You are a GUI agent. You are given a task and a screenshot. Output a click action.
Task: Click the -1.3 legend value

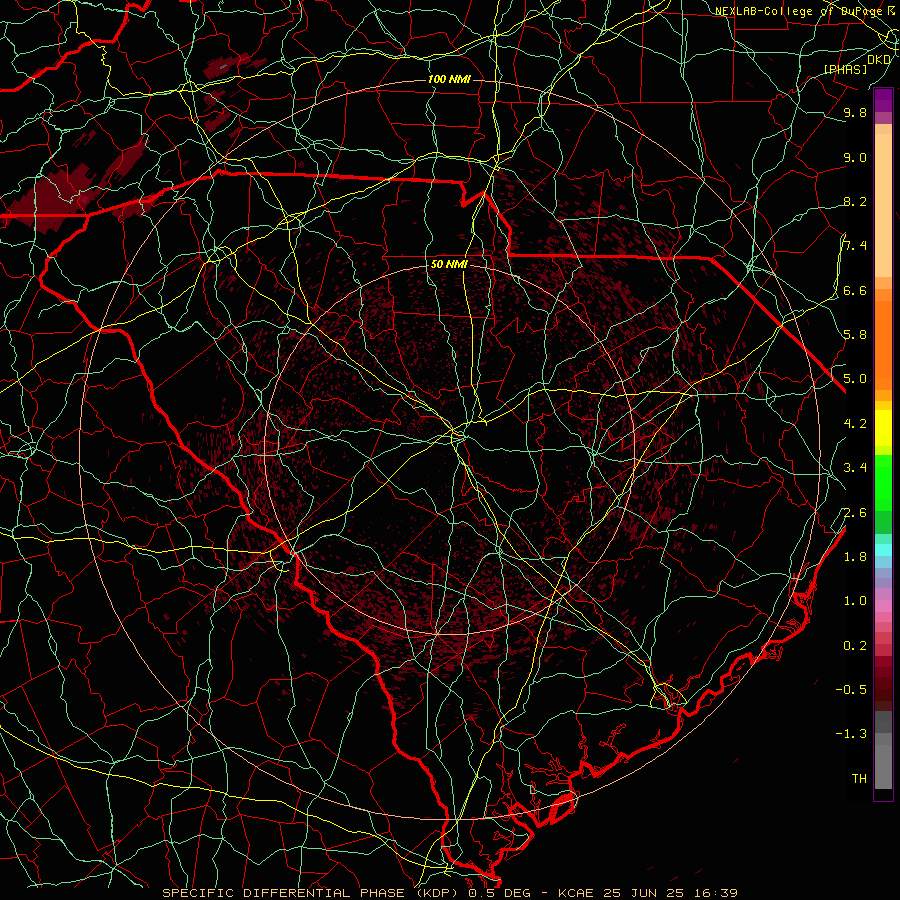click(x=851, y=734)
